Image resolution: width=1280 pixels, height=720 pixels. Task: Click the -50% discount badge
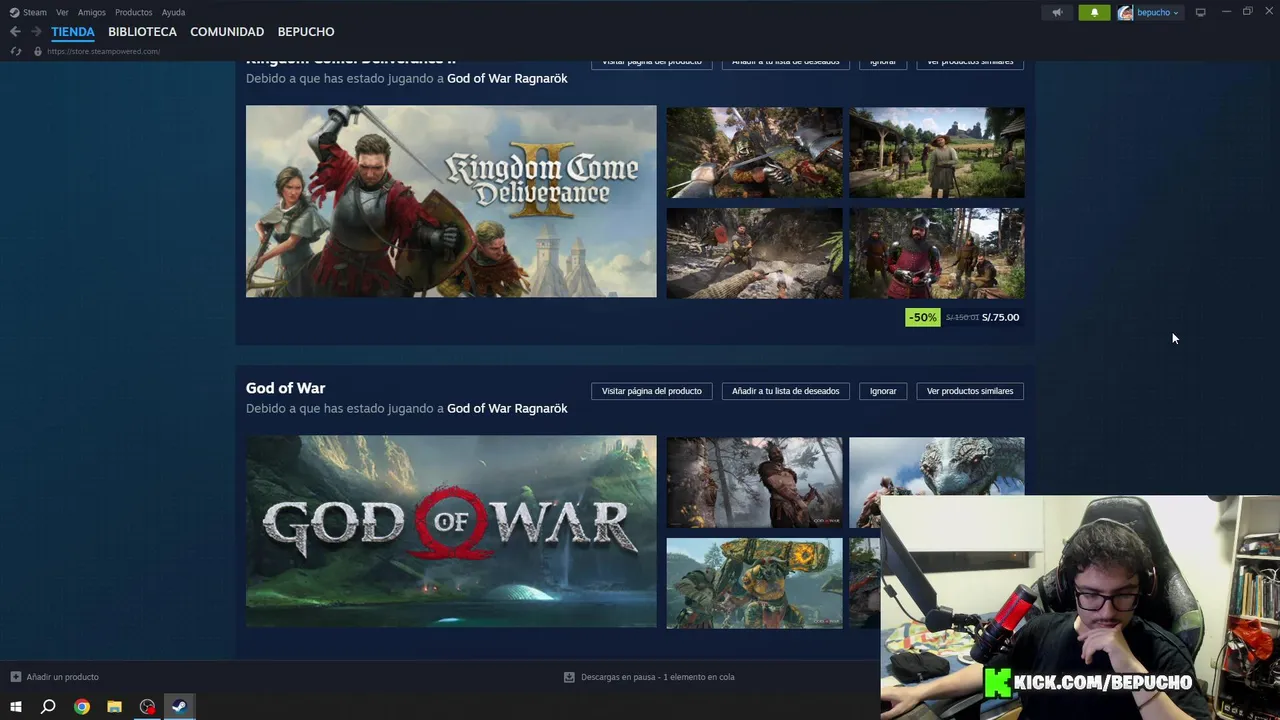[922, 317]
